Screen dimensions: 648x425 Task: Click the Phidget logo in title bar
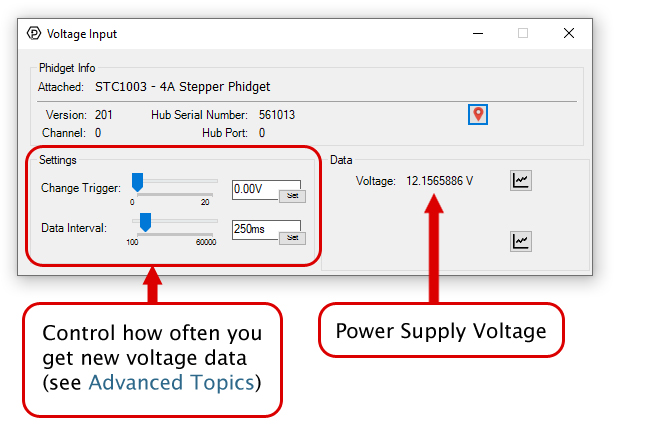[33, 33]
